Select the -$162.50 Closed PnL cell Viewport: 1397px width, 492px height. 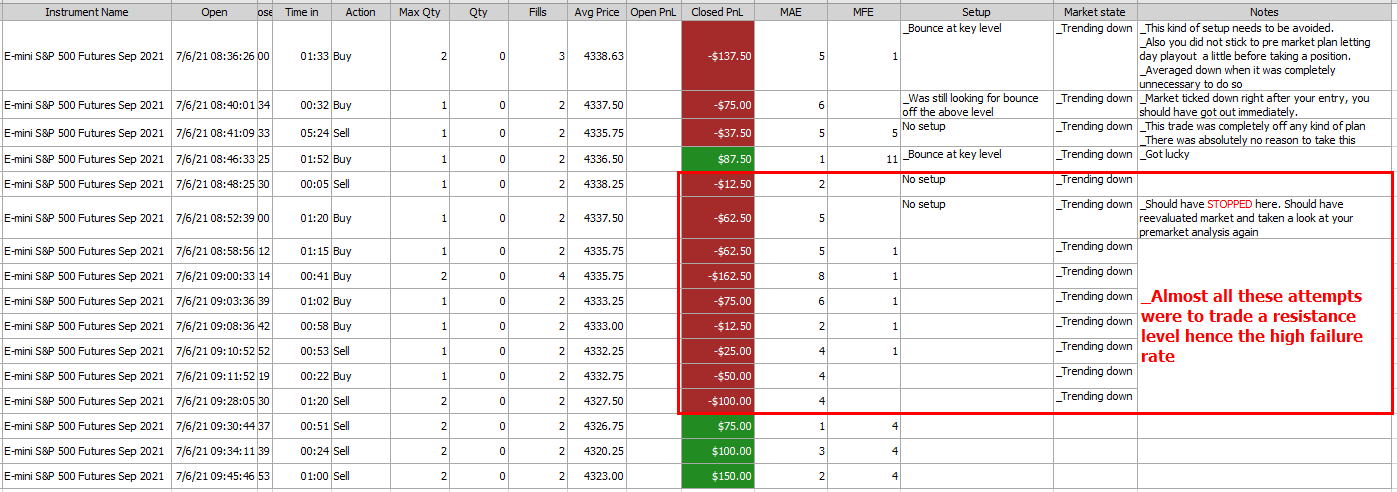click(x=717, y=276)
